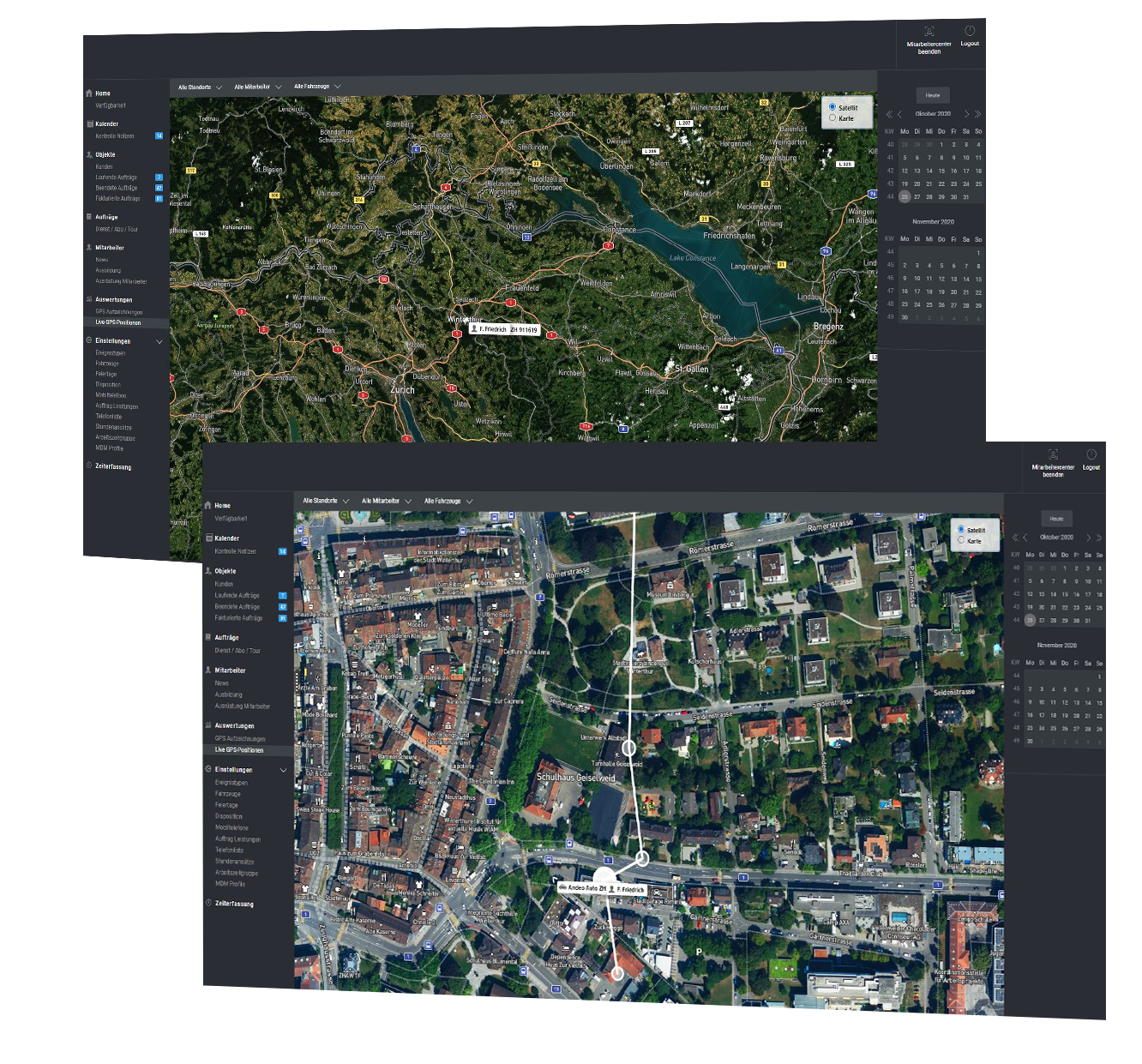
Task: Click Mitarbeitercenter beenden icon in street map window
Action: tap(1053, 454)
